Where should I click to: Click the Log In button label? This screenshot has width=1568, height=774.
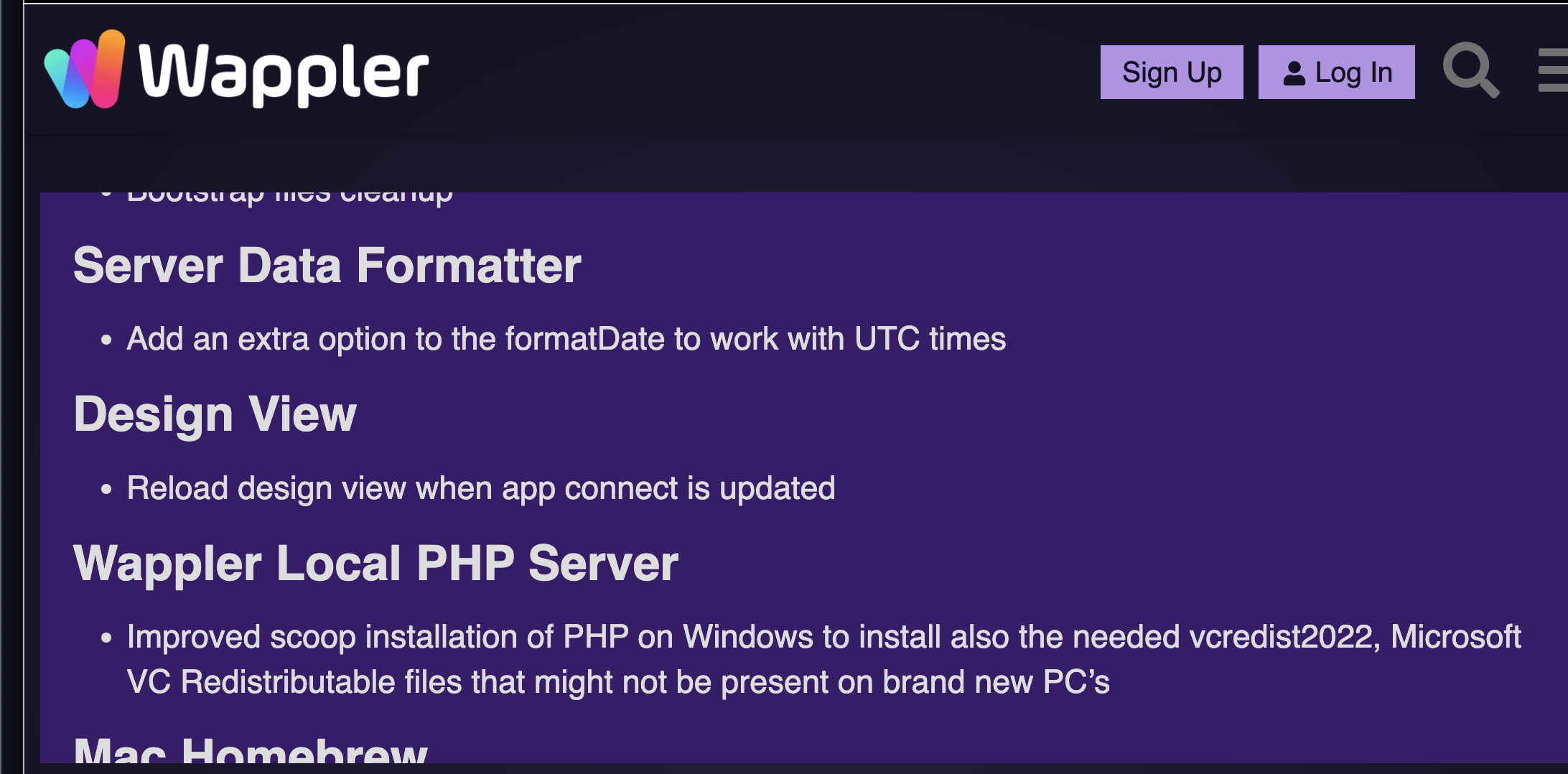coord(1353,73)
